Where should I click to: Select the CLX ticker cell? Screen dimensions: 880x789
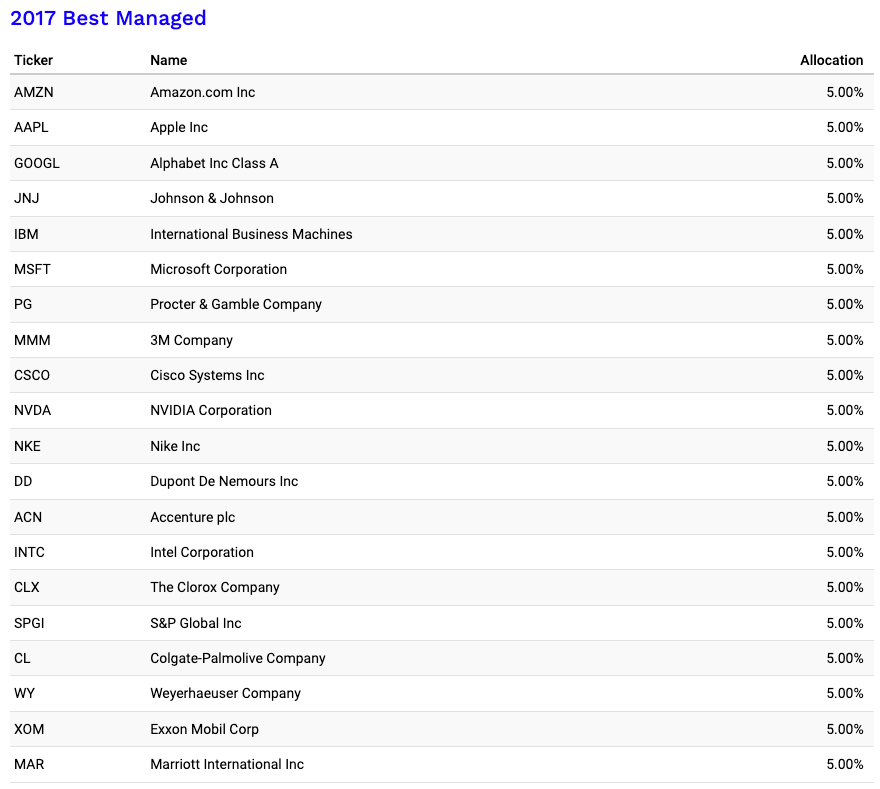point(26,588)
